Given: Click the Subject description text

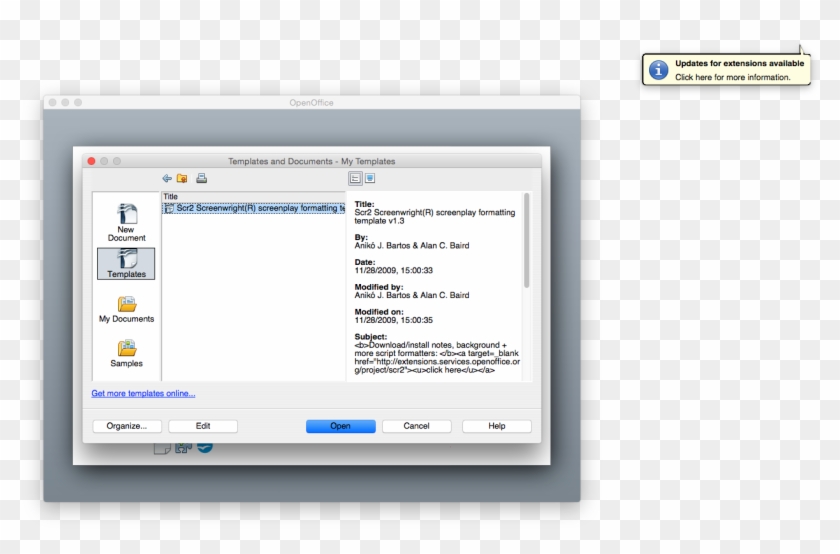Looking at the screenshot, I should (437, 357).
